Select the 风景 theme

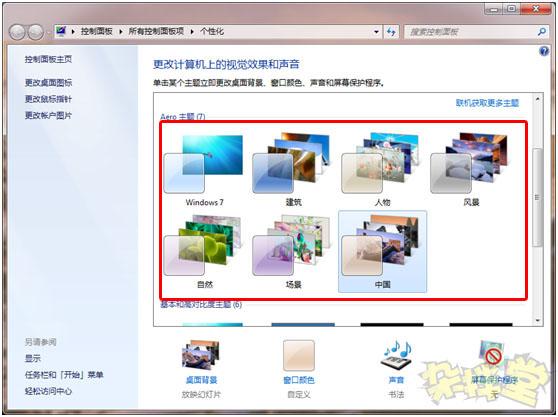click(471, 169)
